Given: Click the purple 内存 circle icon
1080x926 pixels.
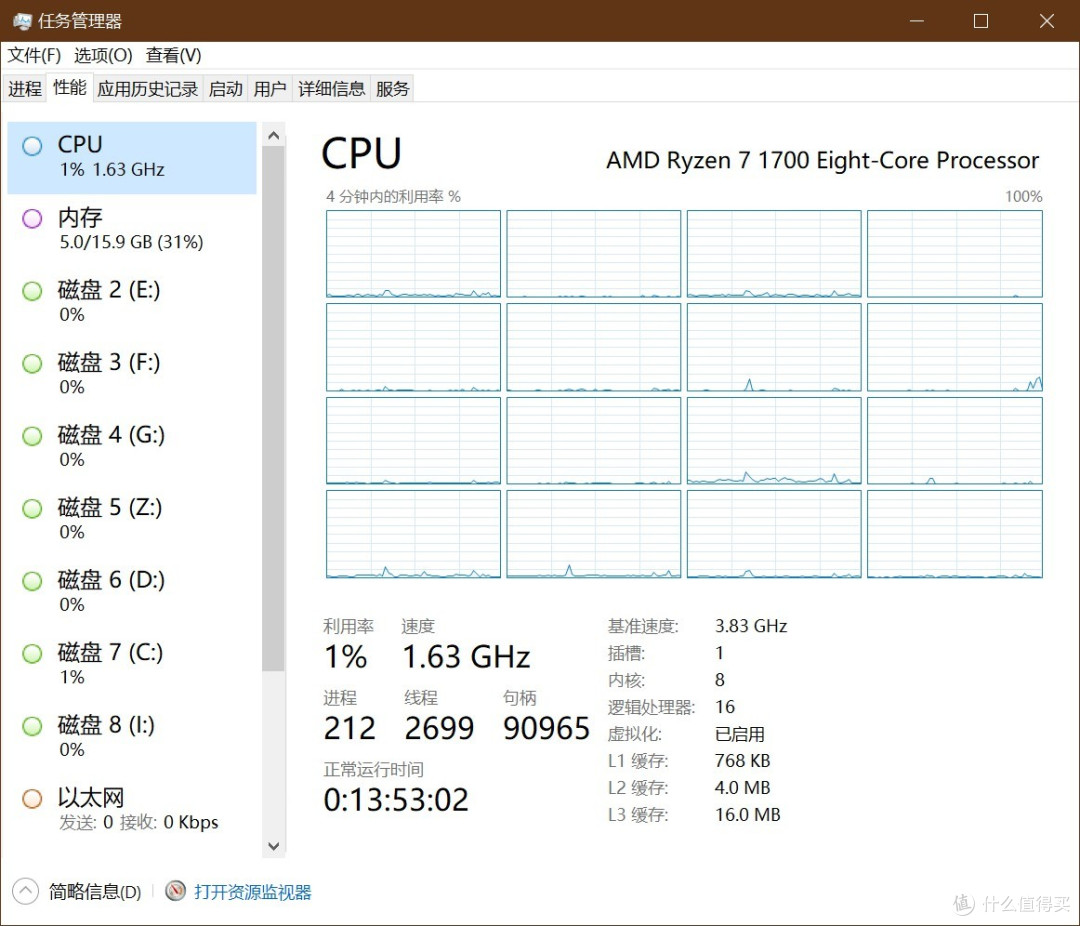Looking at the screenshot, I should (x=32, y=218).
